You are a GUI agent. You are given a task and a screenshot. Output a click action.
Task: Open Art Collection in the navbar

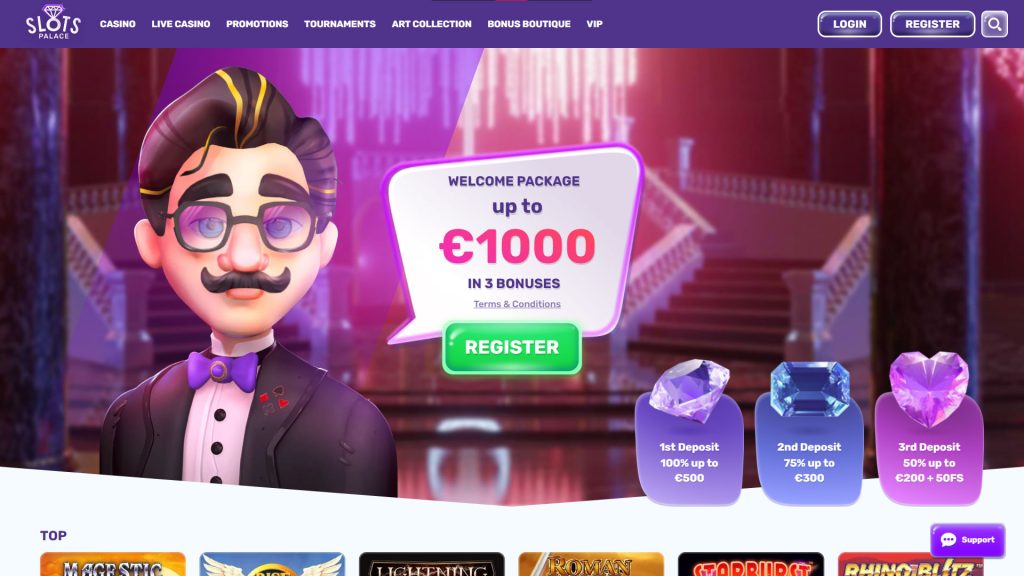click(432, 24)
